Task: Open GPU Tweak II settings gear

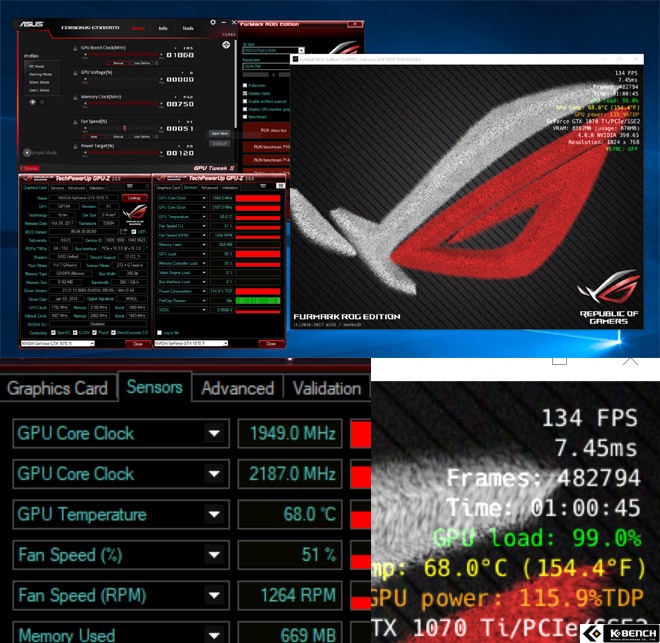Action: (x=213, y=22)
